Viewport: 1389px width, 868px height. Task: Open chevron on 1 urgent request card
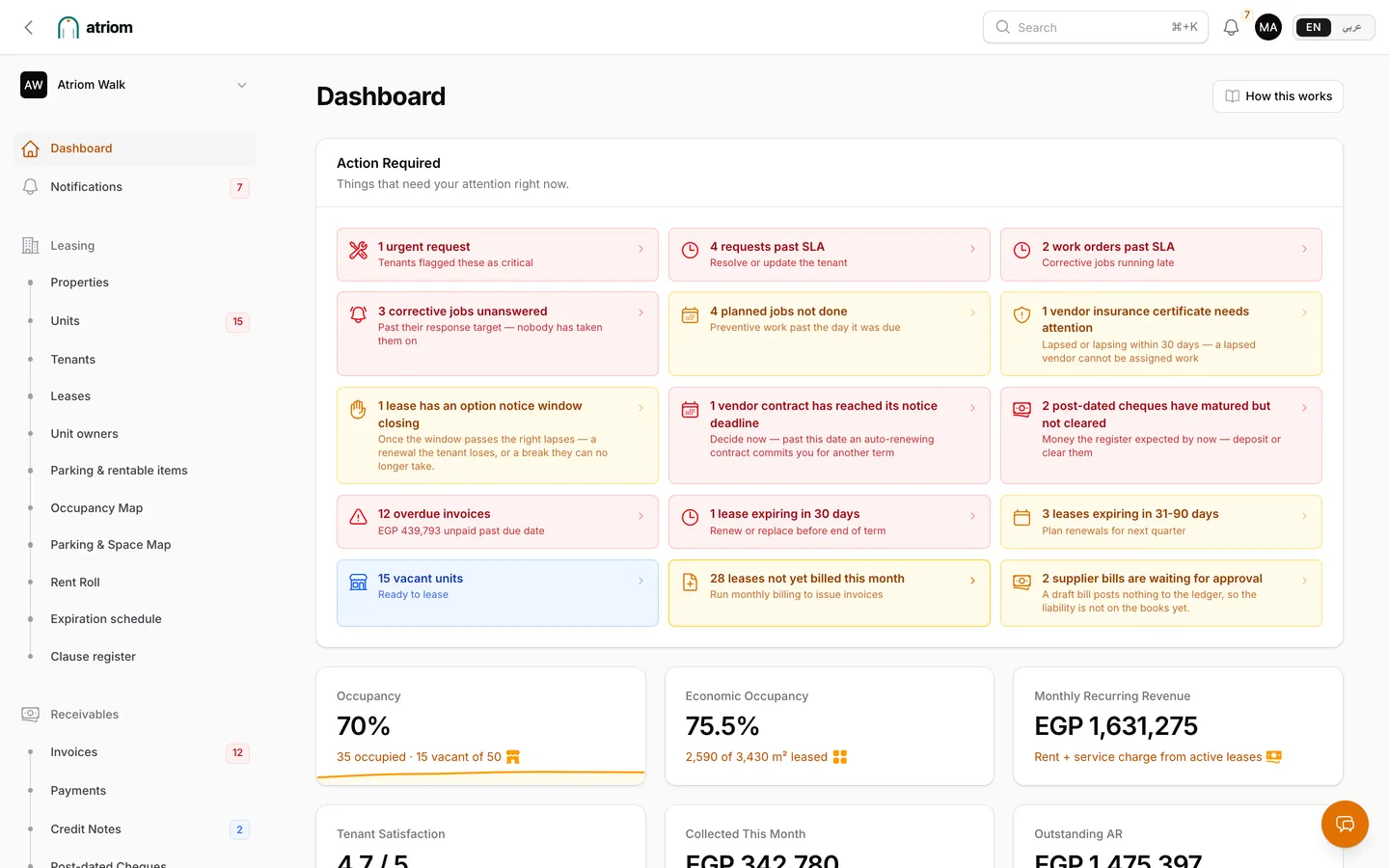640,249
